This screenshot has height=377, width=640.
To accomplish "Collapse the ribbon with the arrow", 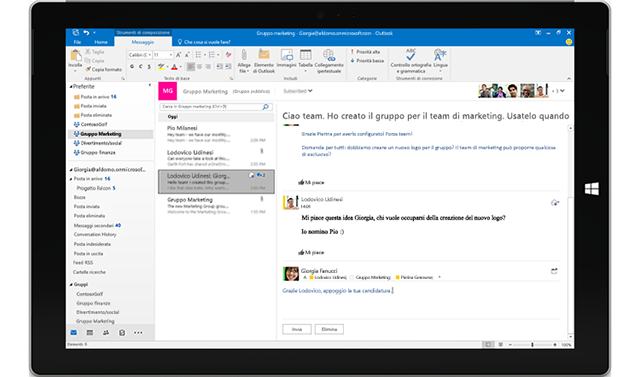I will coord(569,78).
